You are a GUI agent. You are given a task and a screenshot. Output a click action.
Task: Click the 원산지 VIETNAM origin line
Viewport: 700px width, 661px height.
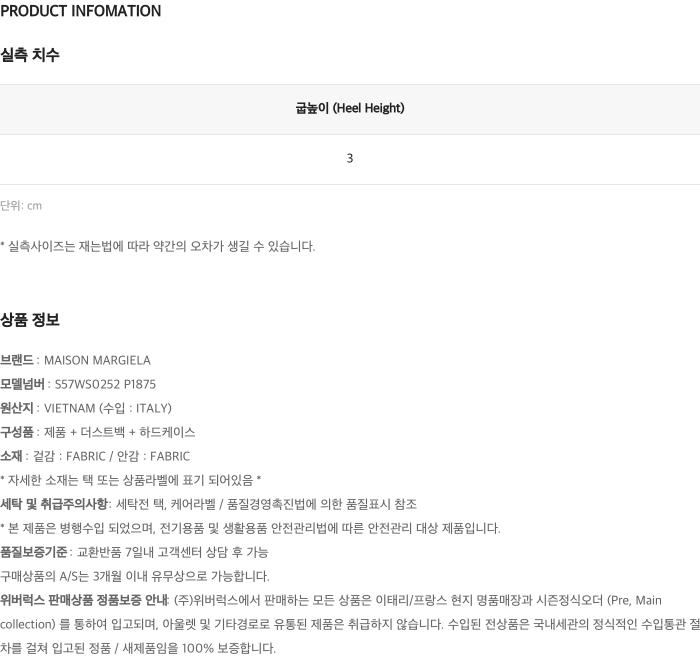(x=86, y=408)
